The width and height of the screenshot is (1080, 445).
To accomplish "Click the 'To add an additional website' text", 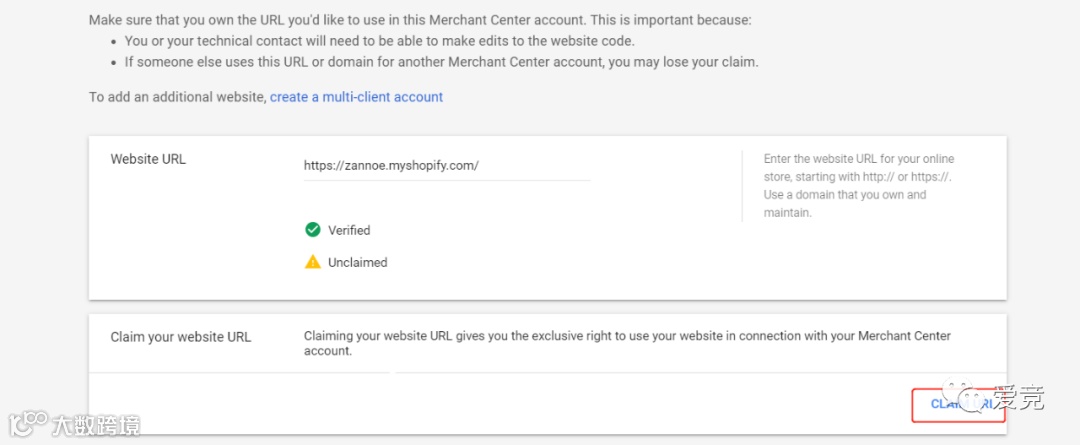I will pyautogui.click(x=178, y=97).
